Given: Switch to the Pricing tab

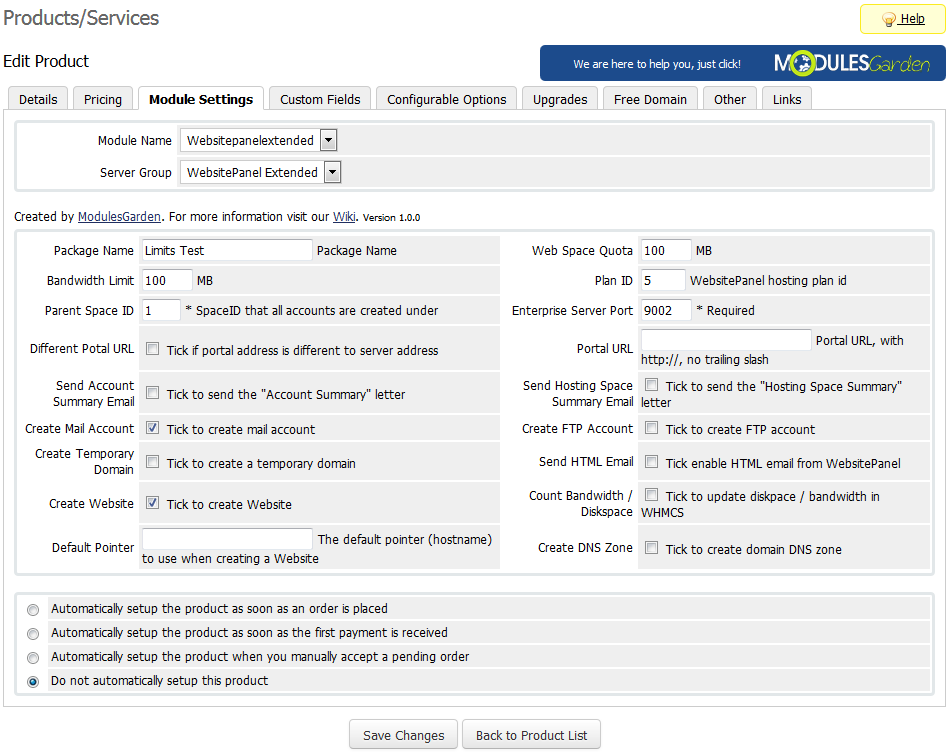Looking at the screenshot, I should pos(103,99).
